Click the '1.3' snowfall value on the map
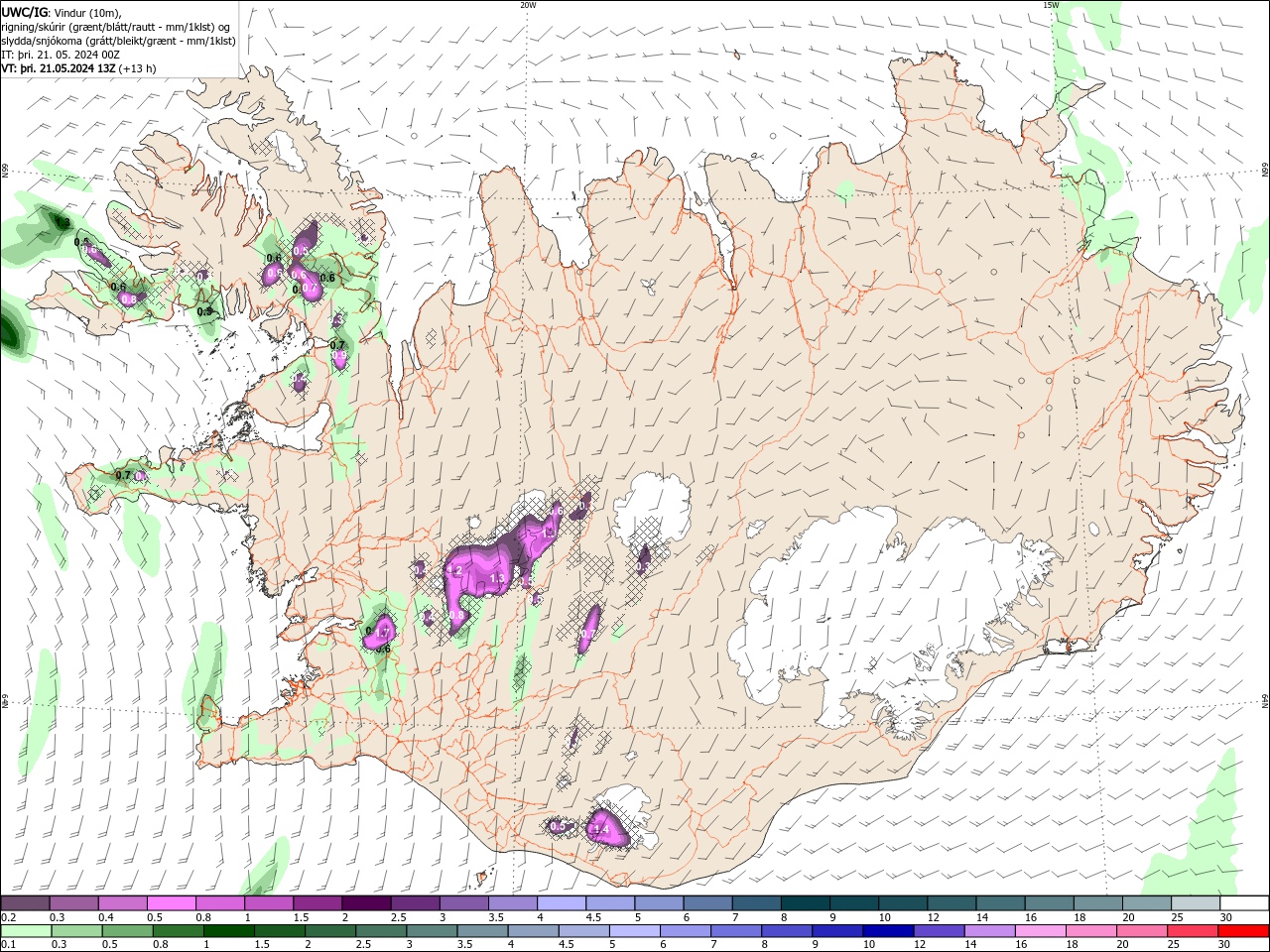1270x952 pixels. (x=498, y=578)
